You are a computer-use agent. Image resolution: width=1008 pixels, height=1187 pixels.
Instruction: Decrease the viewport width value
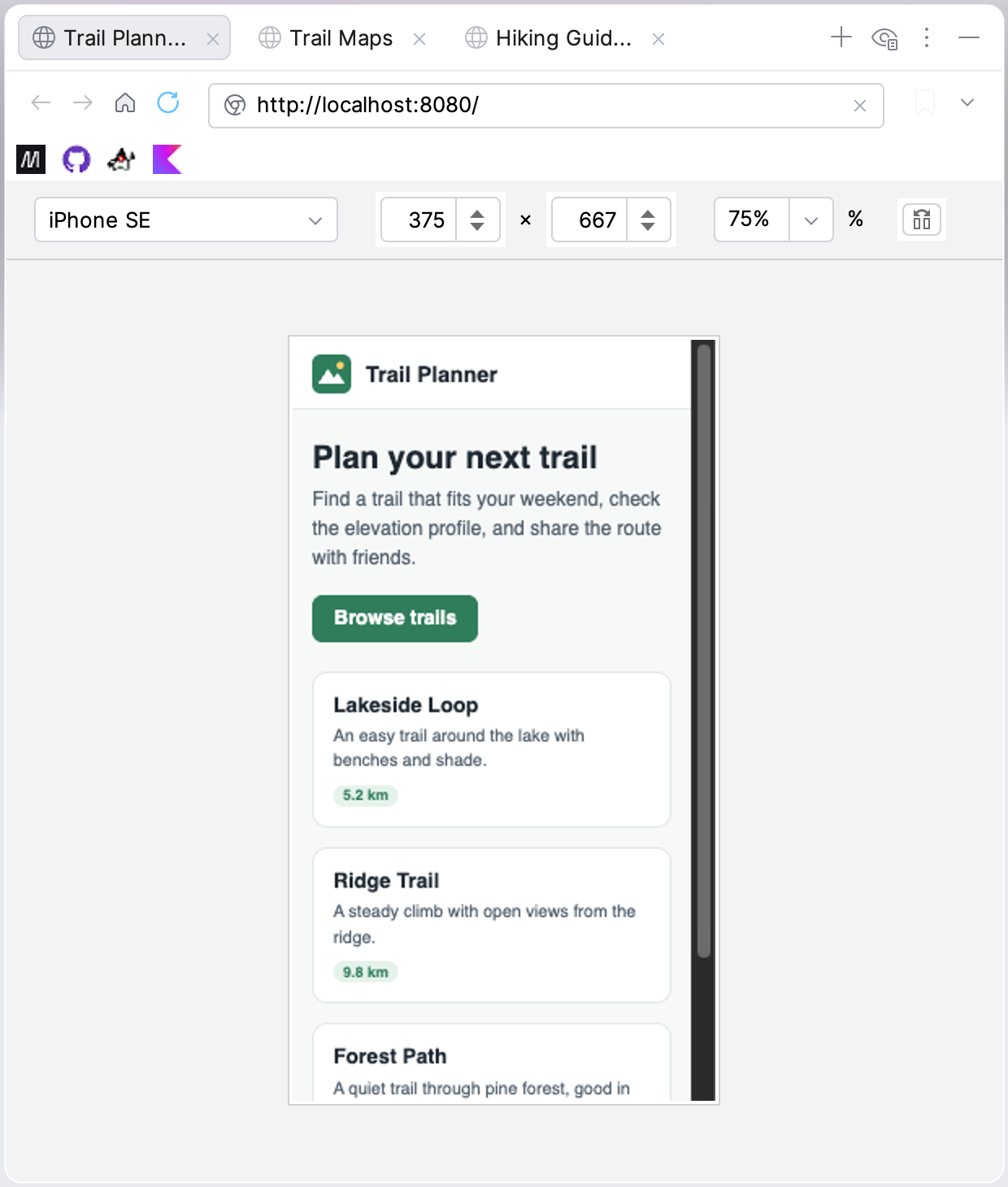click(477, 227)
